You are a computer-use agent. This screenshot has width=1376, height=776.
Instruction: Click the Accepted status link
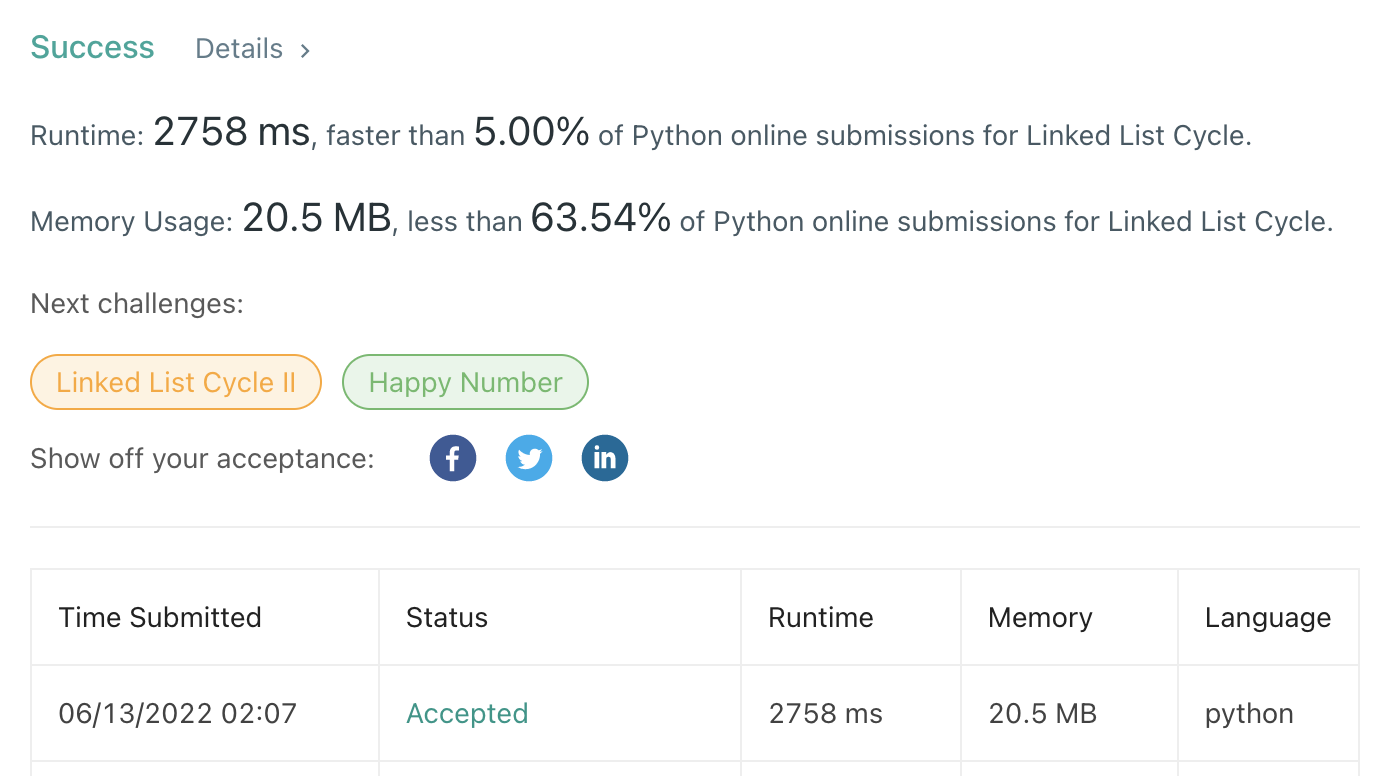467,713
